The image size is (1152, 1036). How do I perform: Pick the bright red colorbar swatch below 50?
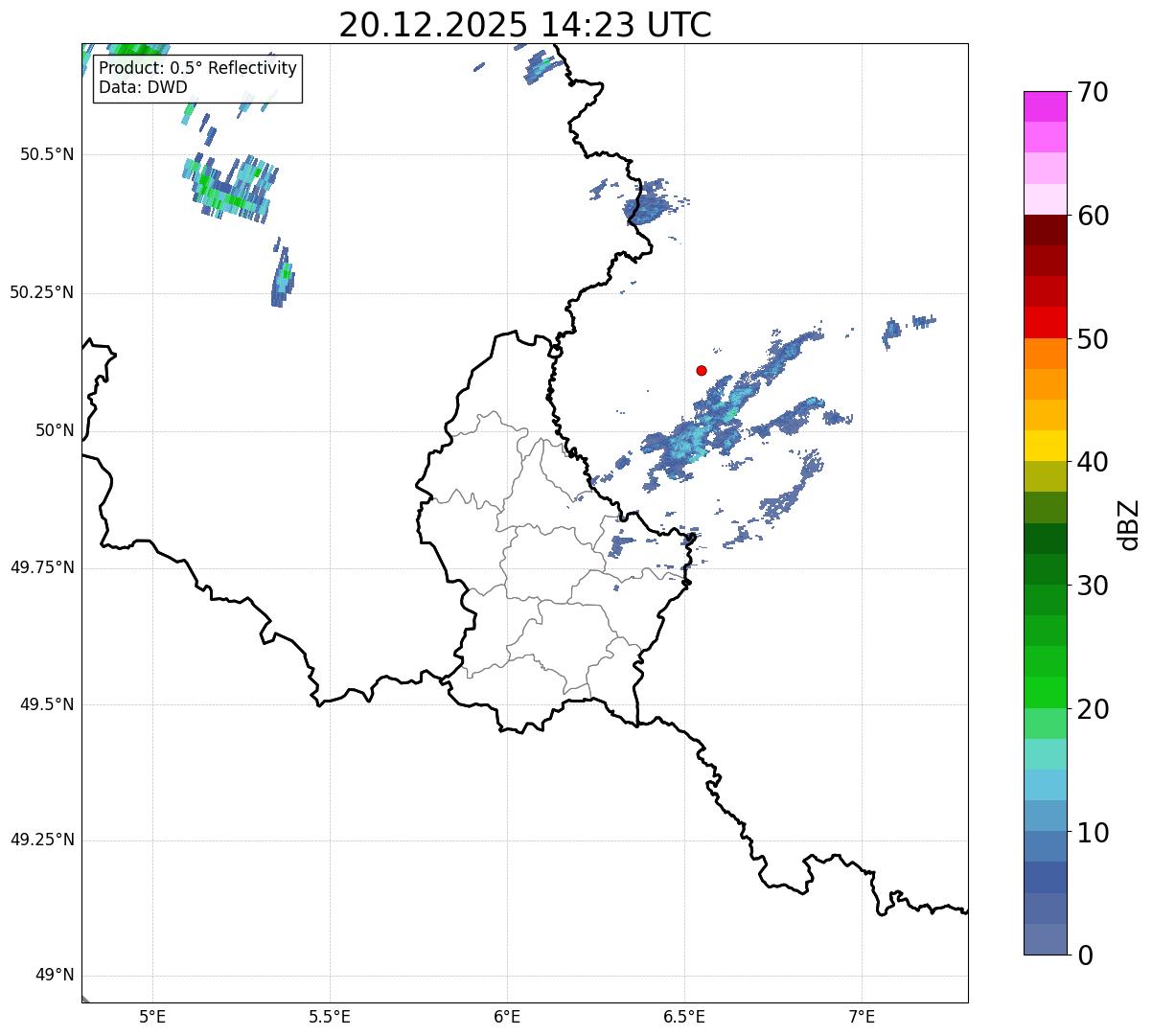click(1045, 323)
